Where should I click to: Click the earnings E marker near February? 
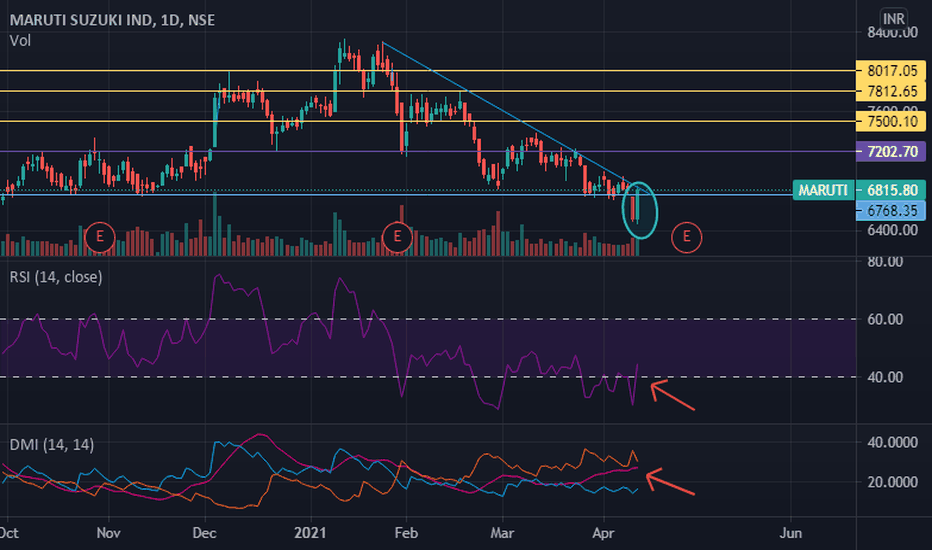[397, 237]
